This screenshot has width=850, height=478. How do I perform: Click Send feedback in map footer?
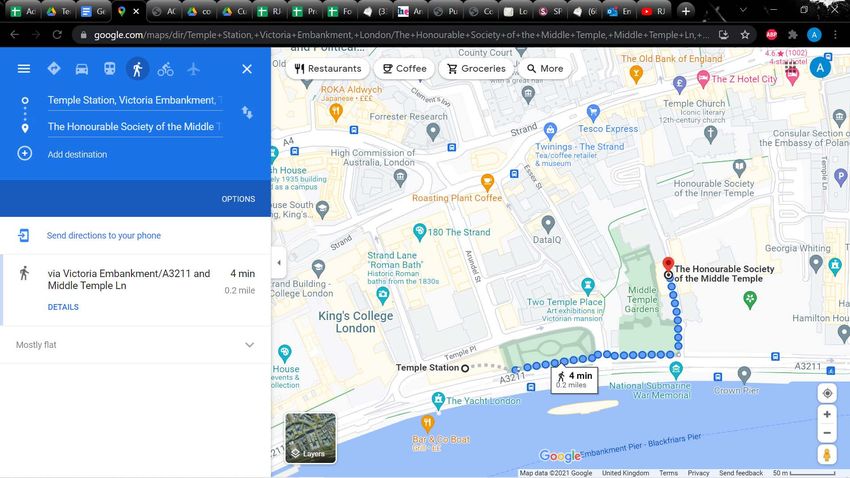pyautogui.click(x=740, y=473)
